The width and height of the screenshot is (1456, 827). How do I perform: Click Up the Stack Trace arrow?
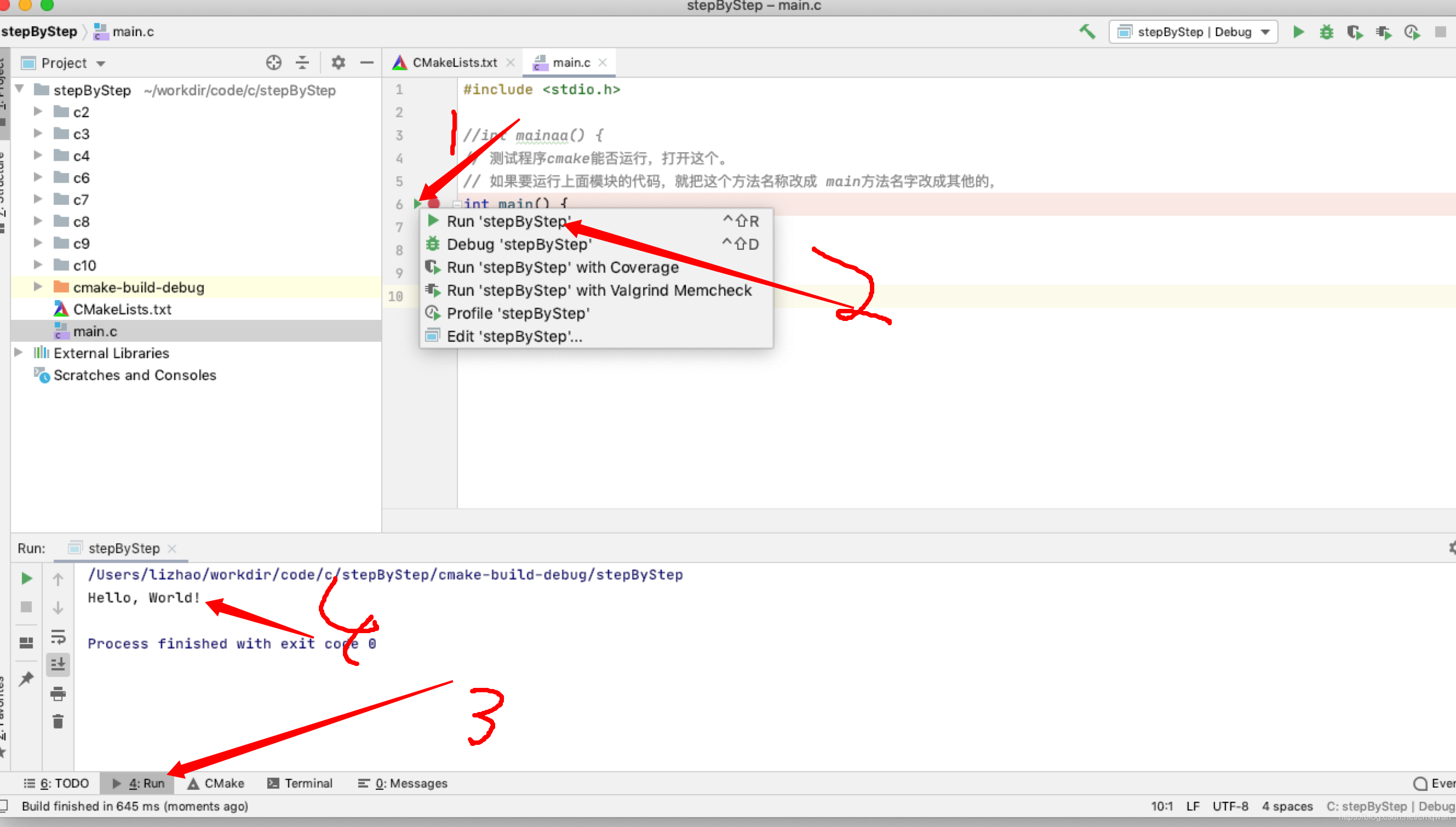click(x=58, y=579)
